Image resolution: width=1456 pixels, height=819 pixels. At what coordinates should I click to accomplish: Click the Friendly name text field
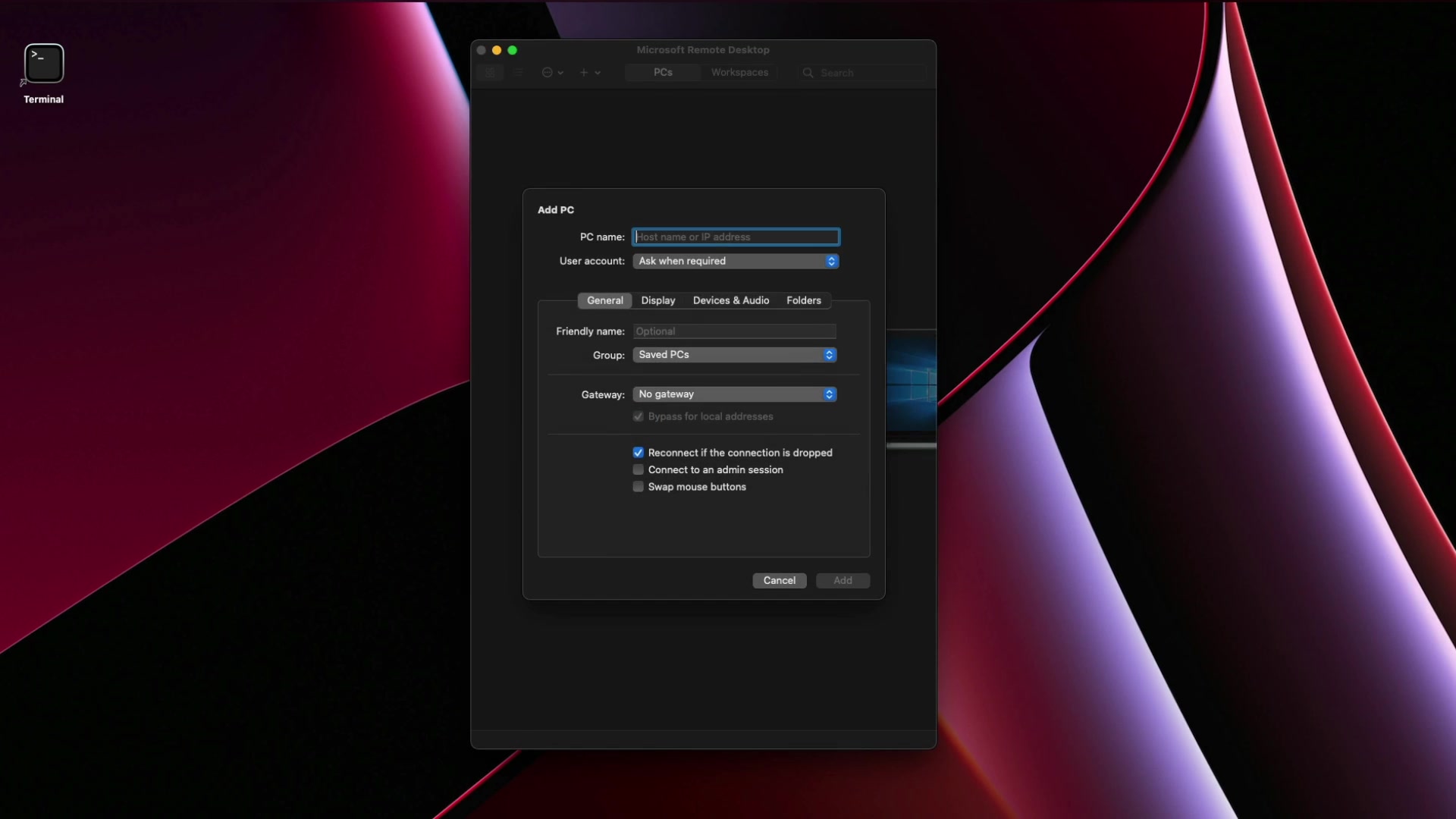click(x=734, y=331)
